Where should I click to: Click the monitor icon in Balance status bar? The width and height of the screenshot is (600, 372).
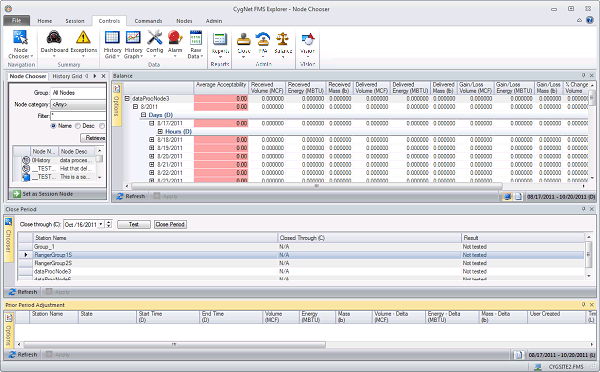click(507, 196)
